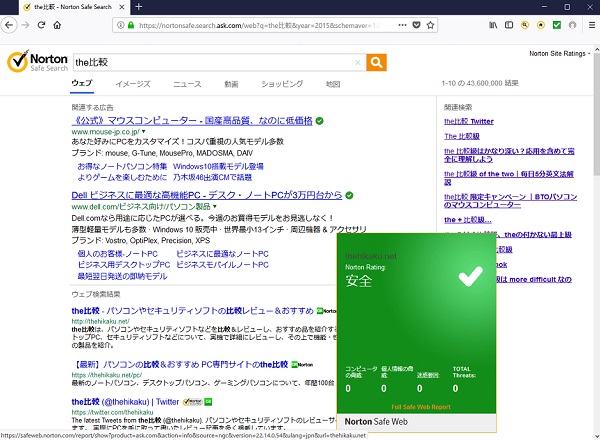Click related search The 比較級
Image resolution: width=600 pixels, height=440 pixels.
coord(462,136)
